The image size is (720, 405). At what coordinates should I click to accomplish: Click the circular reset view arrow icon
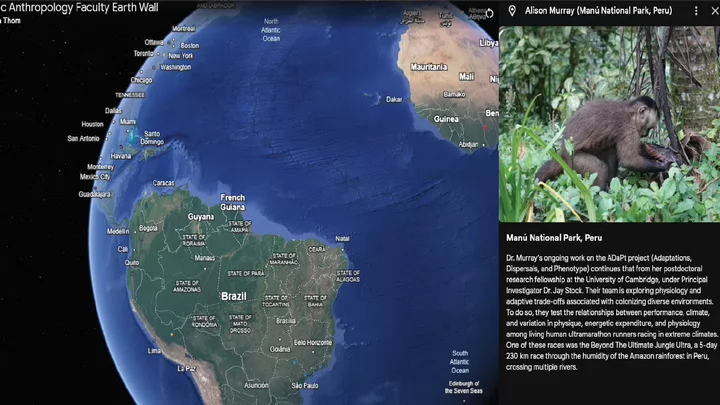click(x=489, y=13)
